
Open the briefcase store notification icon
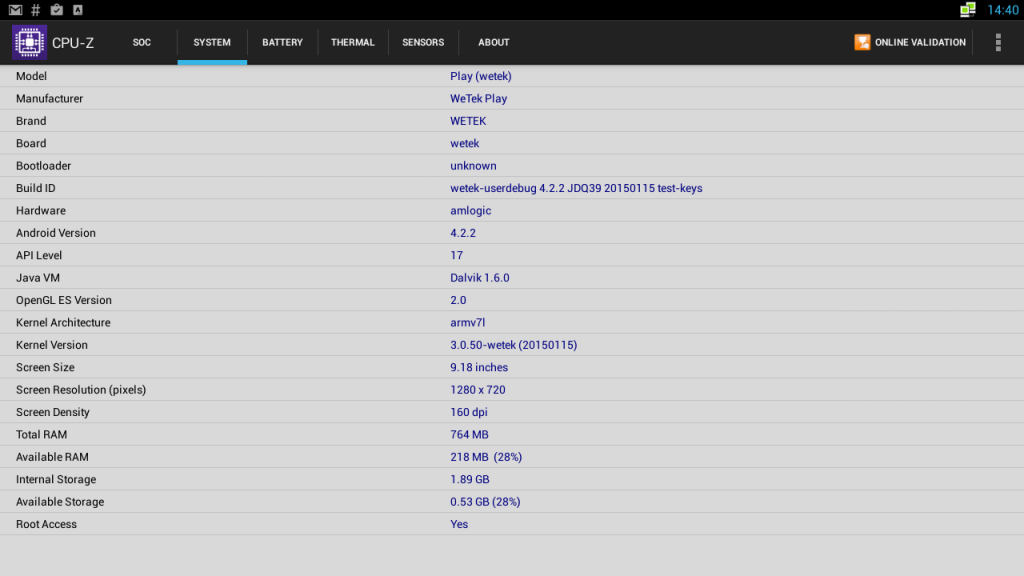(x=57, y=10)
